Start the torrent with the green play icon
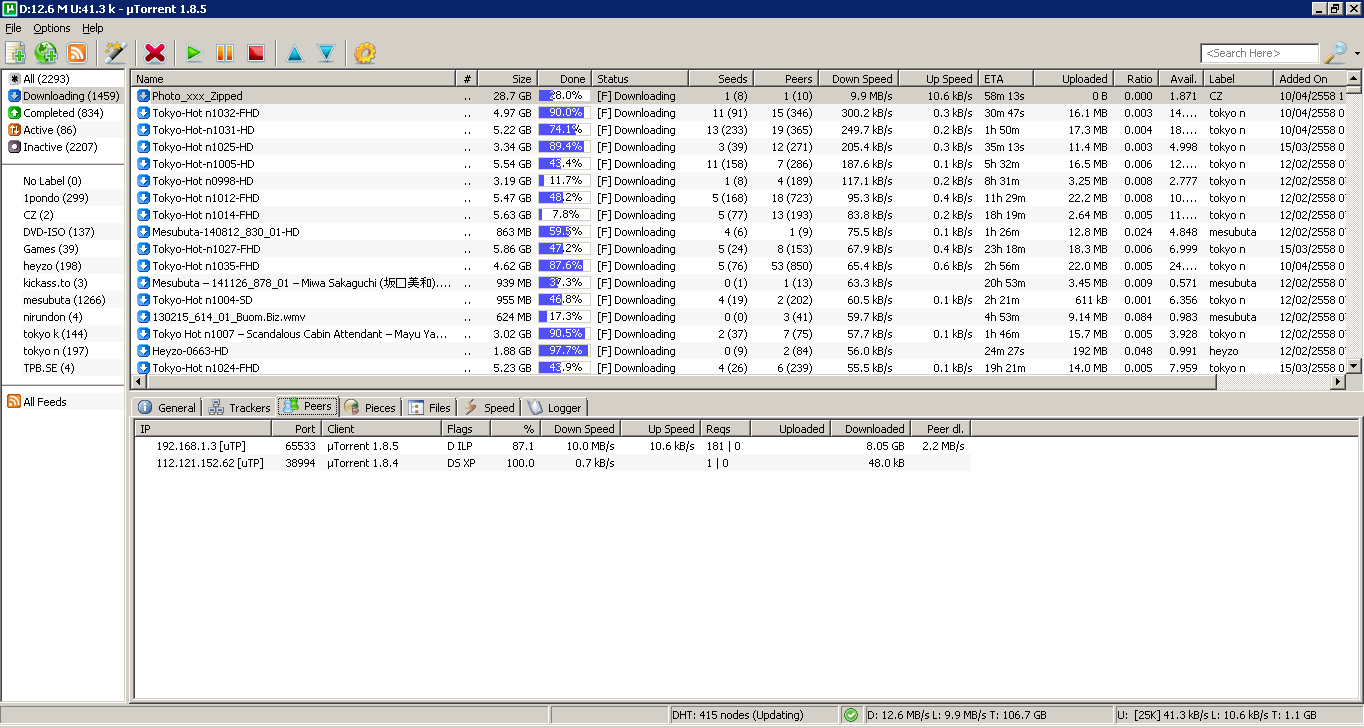This screenshot has width=1364, height=728. (194, 53)
